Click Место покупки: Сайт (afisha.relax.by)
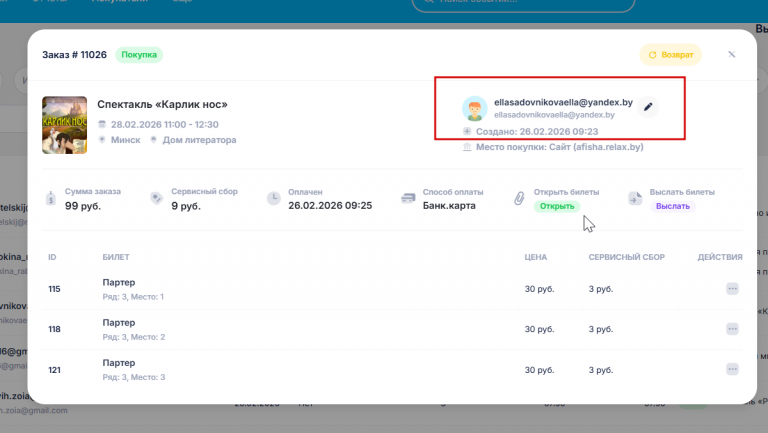Viewport: 768px width, 433px height. coord(559,147)
